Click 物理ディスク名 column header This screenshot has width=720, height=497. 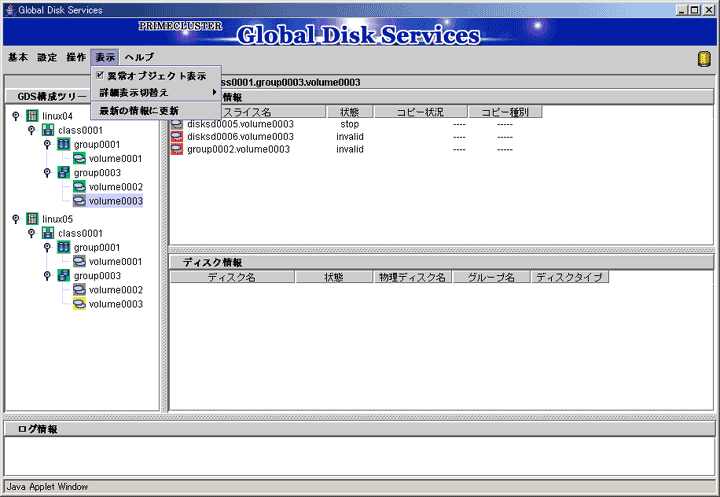pyautogui.click(x=413, y=277)
